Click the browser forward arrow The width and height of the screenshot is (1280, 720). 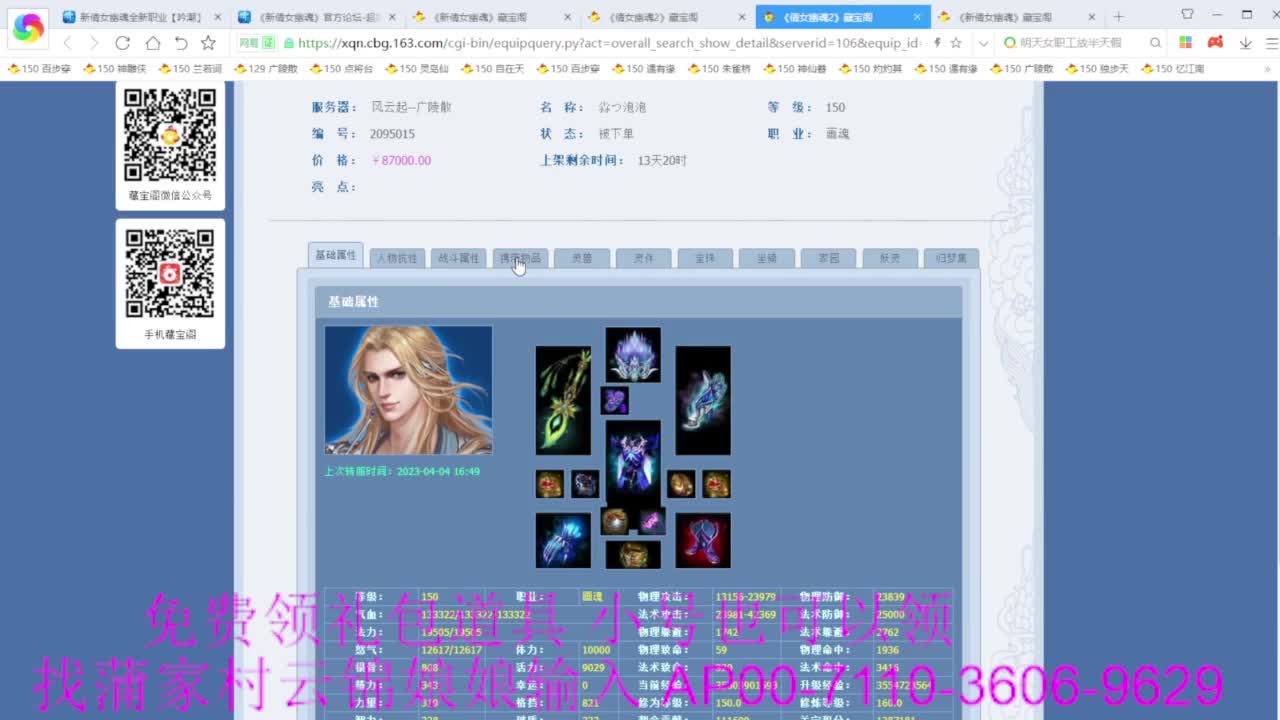tap(94, 43)
